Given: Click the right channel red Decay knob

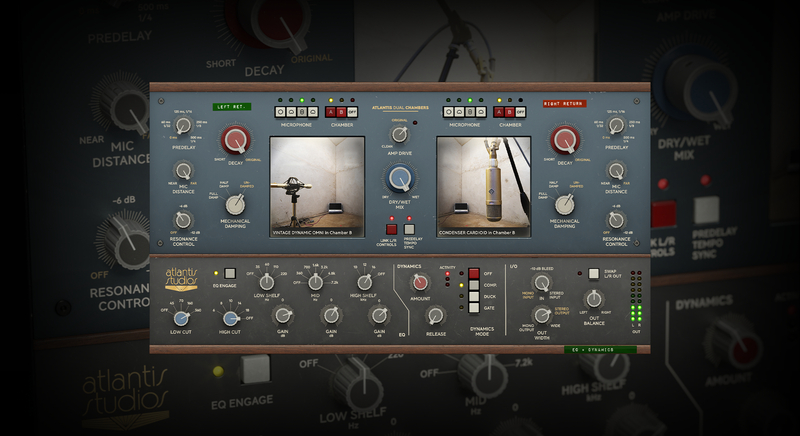Looking at the screenshot, I should (565, 139).
